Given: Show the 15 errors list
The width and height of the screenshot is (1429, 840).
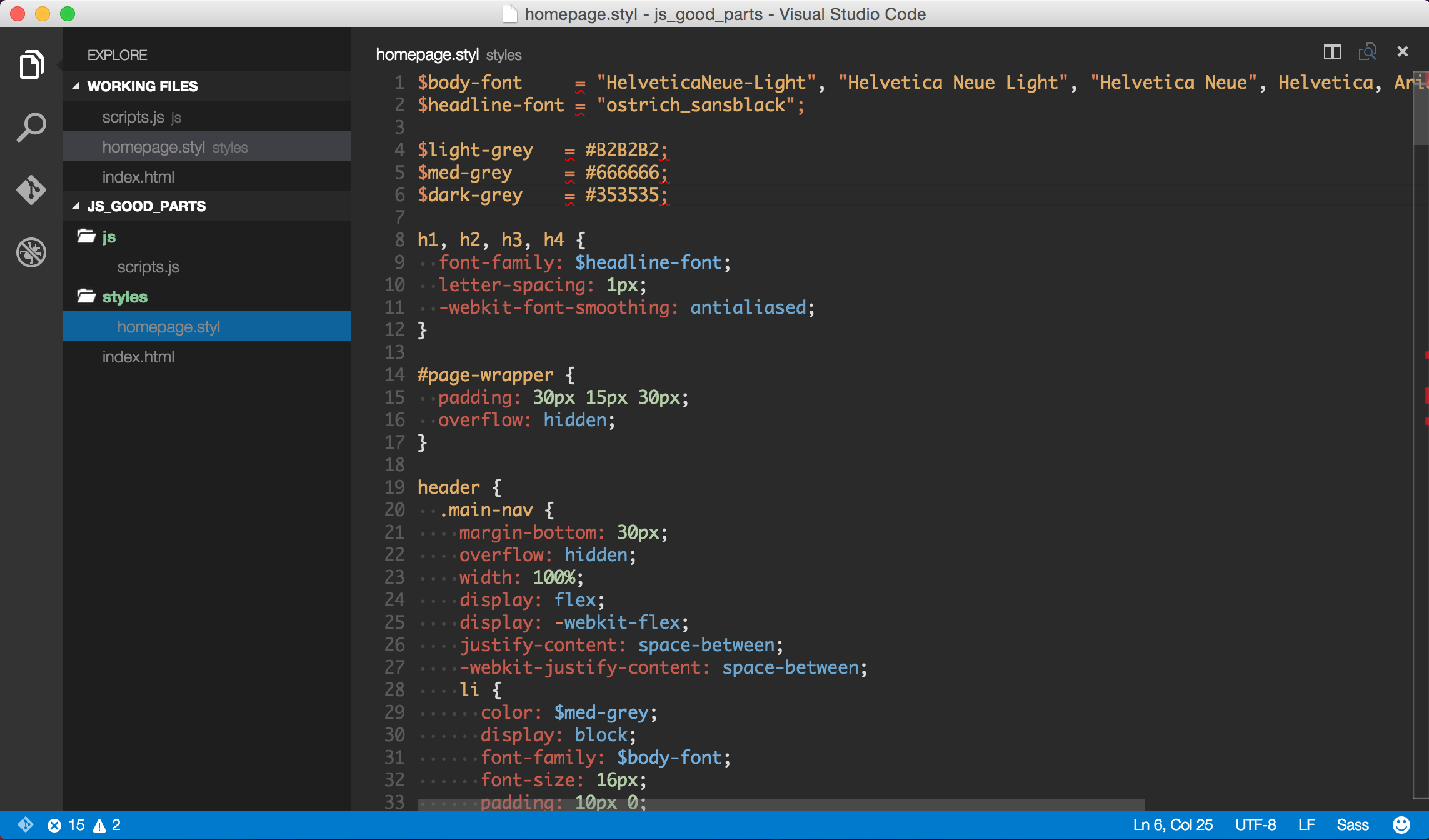Looking at the screenshot, I should click(66, 825).
